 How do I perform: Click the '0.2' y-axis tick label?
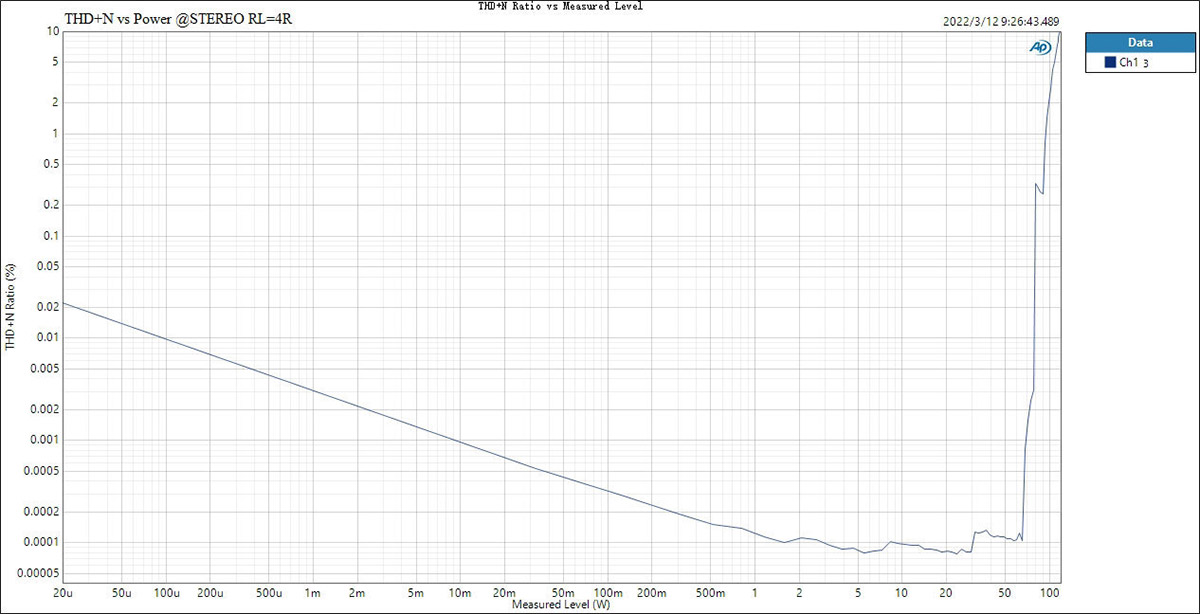click(51, 205)
